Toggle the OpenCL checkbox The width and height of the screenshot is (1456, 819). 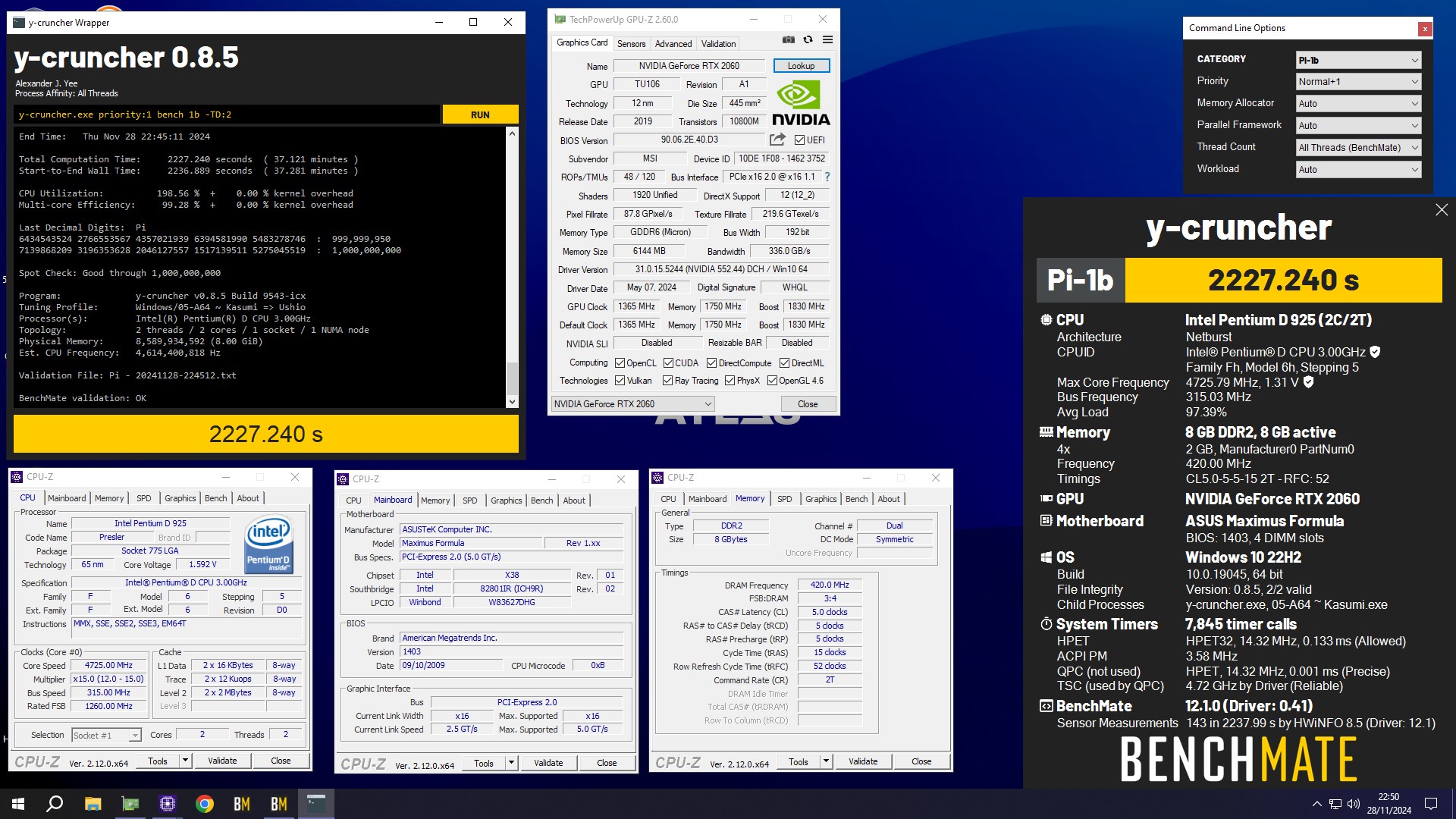[620, 363]
